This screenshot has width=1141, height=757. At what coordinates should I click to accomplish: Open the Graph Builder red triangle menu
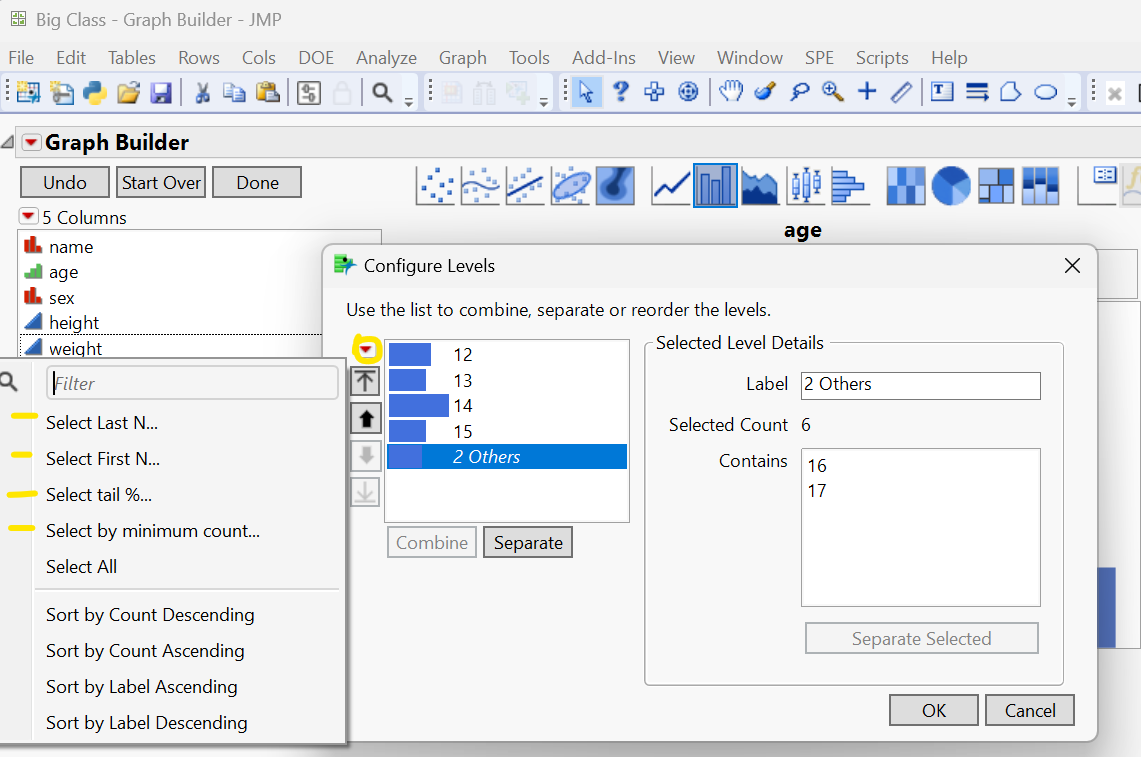click(x=30, y=142)
